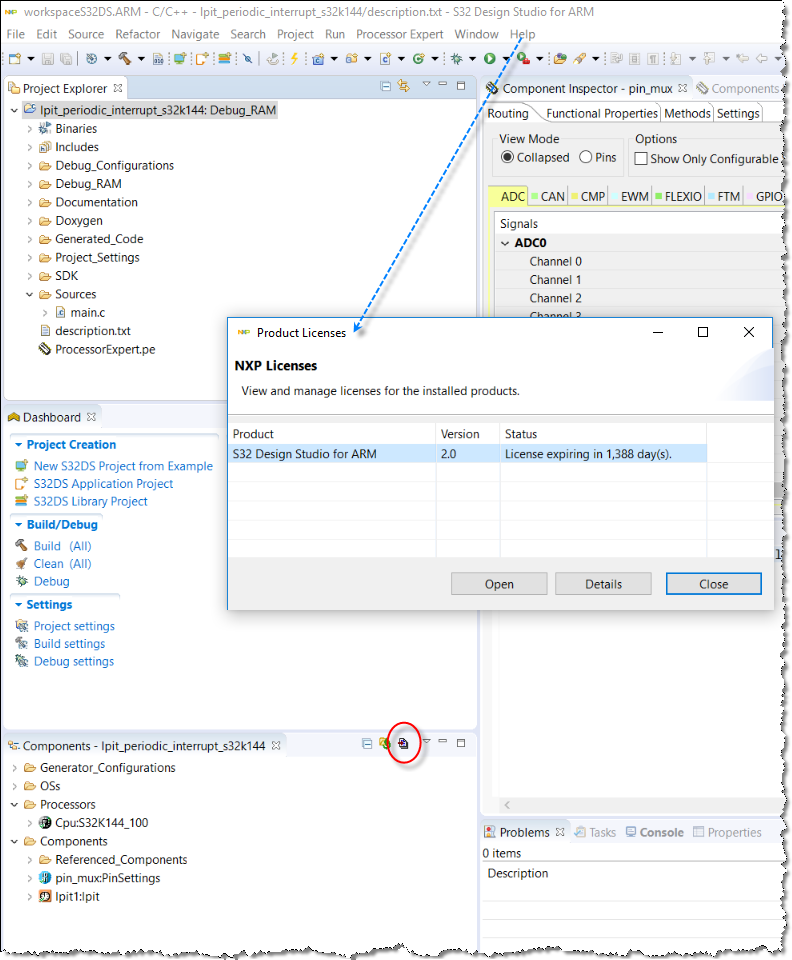Click the Project settings link in Dashboard
This screenshot has height=960, width=792.
point(74,626)
